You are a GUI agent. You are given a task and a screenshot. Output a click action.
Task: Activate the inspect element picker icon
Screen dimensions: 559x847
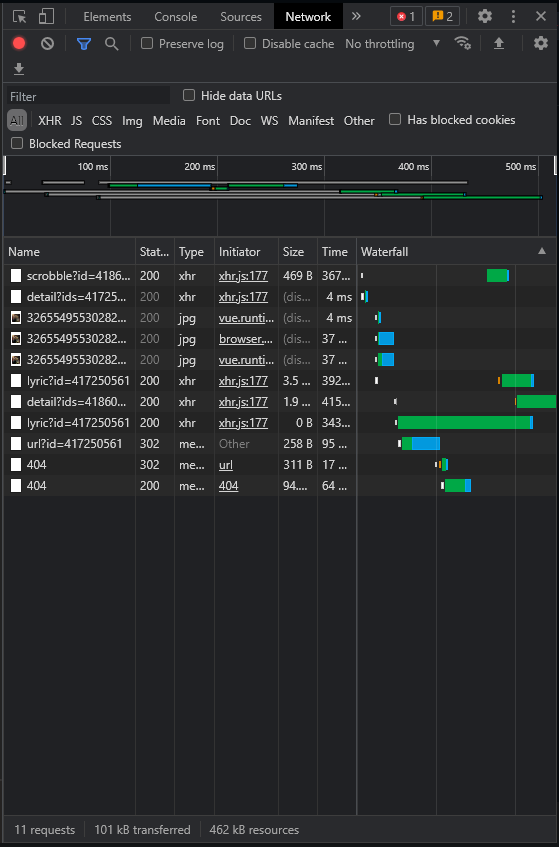point(19,16)
